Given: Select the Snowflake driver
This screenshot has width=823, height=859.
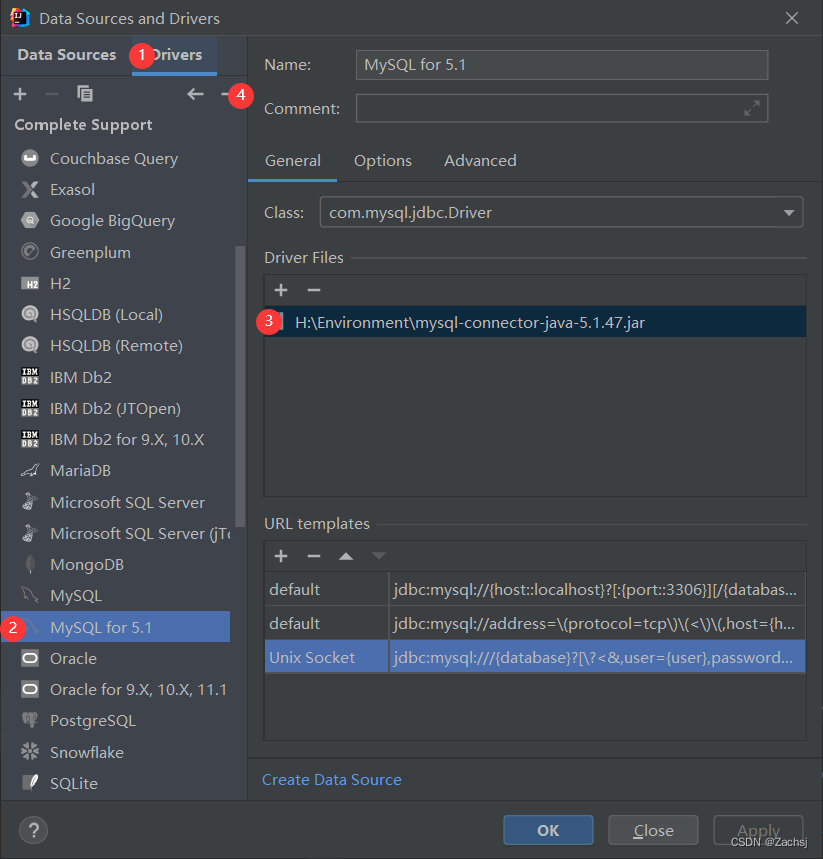Looking at the screenshot, I should pyautogui.click(x=116, y=753).
